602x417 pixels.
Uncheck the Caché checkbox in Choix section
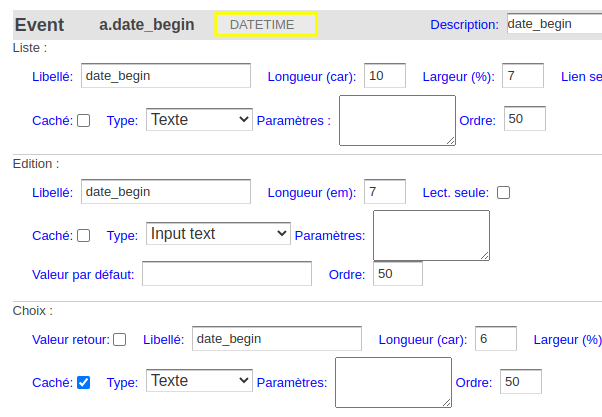point(83,382)
